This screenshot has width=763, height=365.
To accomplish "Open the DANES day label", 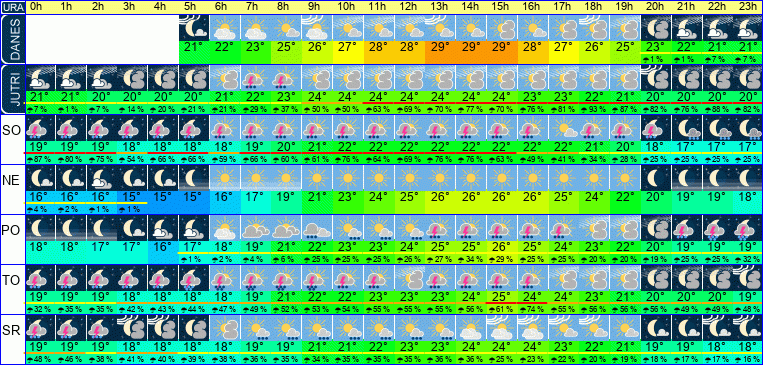I will [12, 39].
